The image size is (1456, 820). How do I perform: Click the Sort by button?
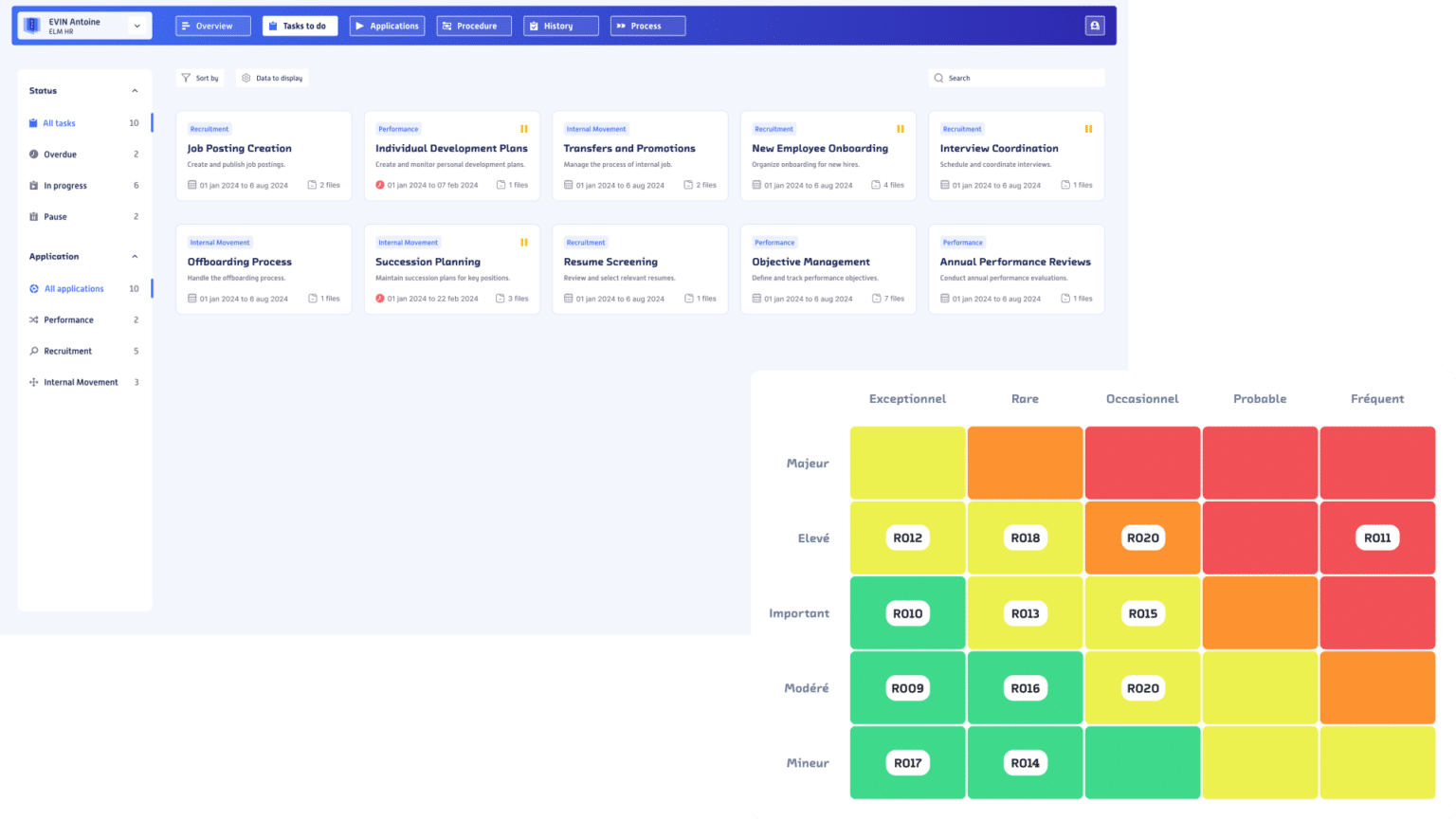200,78
